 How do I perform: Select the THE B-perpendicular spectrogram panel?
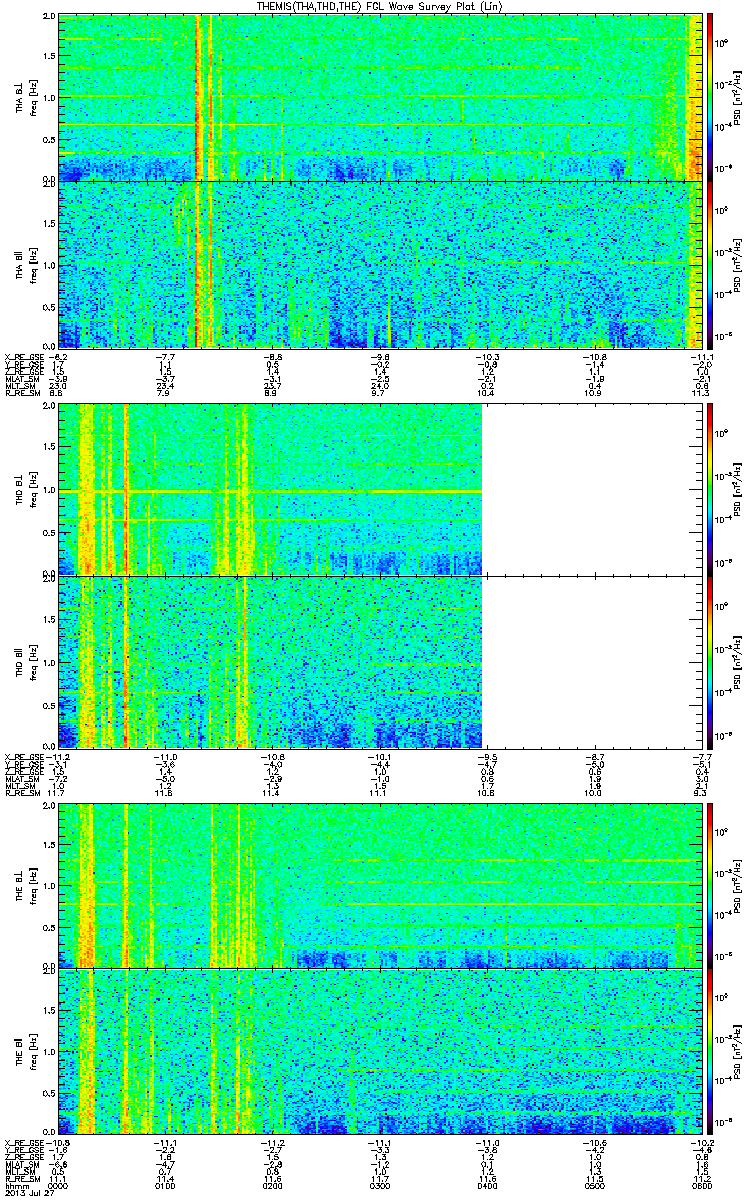click(380, 886)
